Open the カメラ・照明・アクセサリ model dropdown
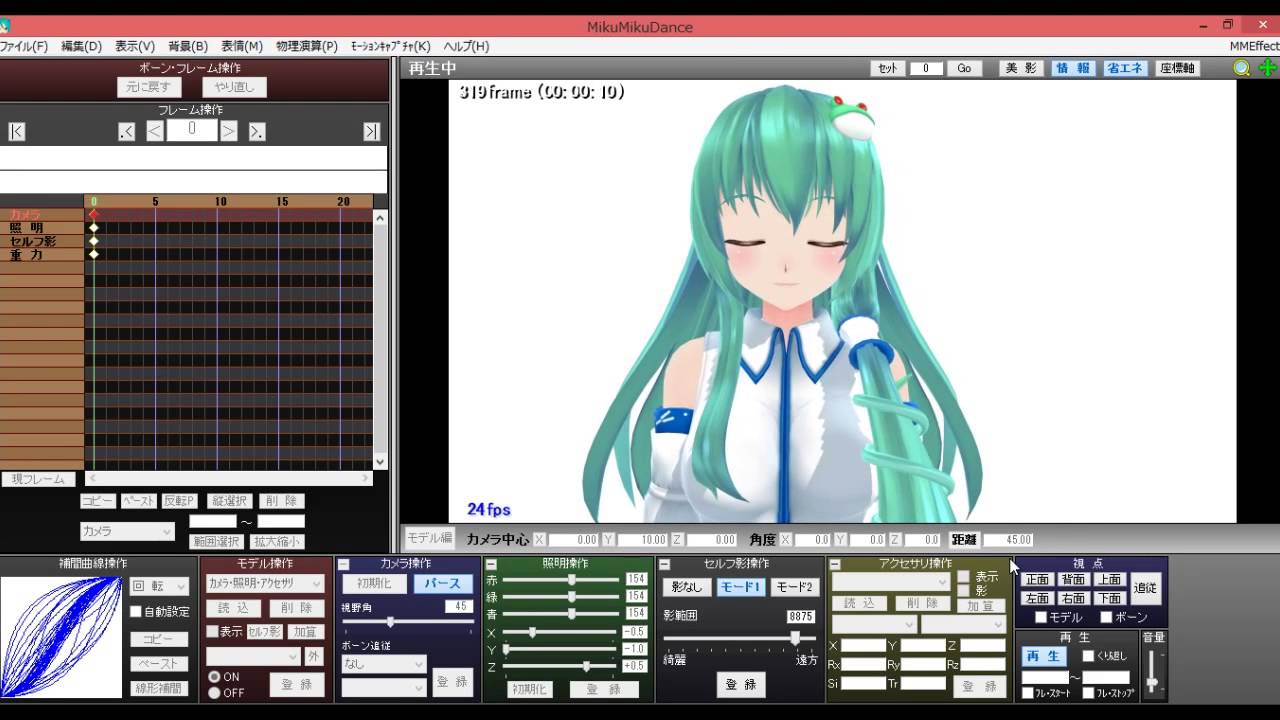The width and height of the screenshot is (1280, 720). click(265, 583)
